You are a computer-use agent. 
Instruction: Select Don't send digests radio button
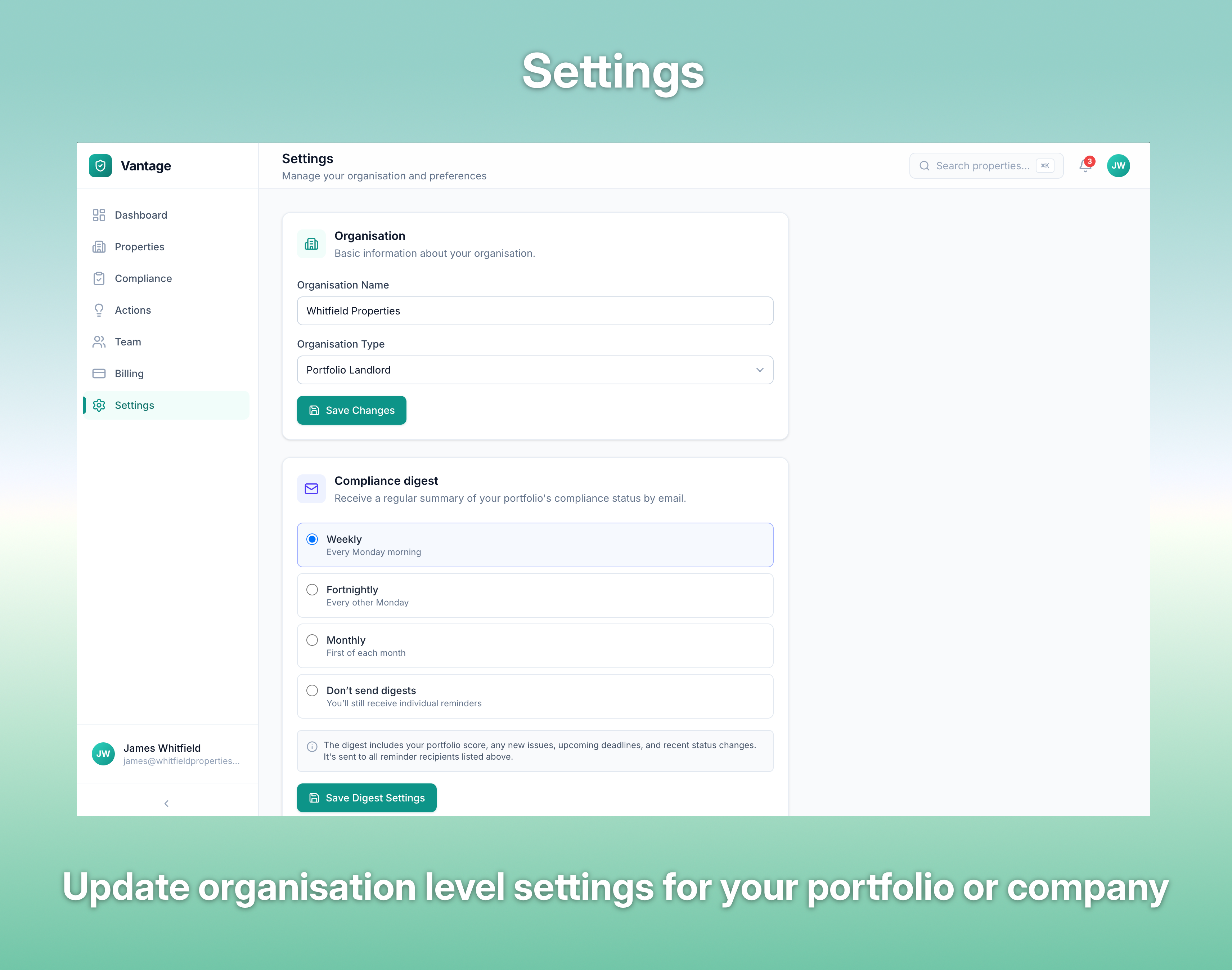[312, 691]
